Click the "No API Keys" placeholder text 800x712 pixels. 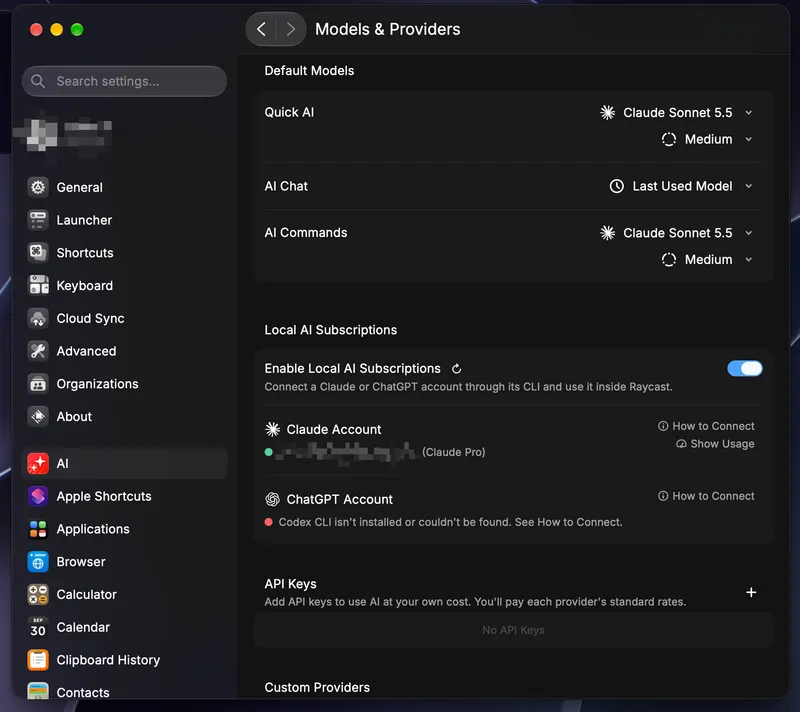[513, 630]
